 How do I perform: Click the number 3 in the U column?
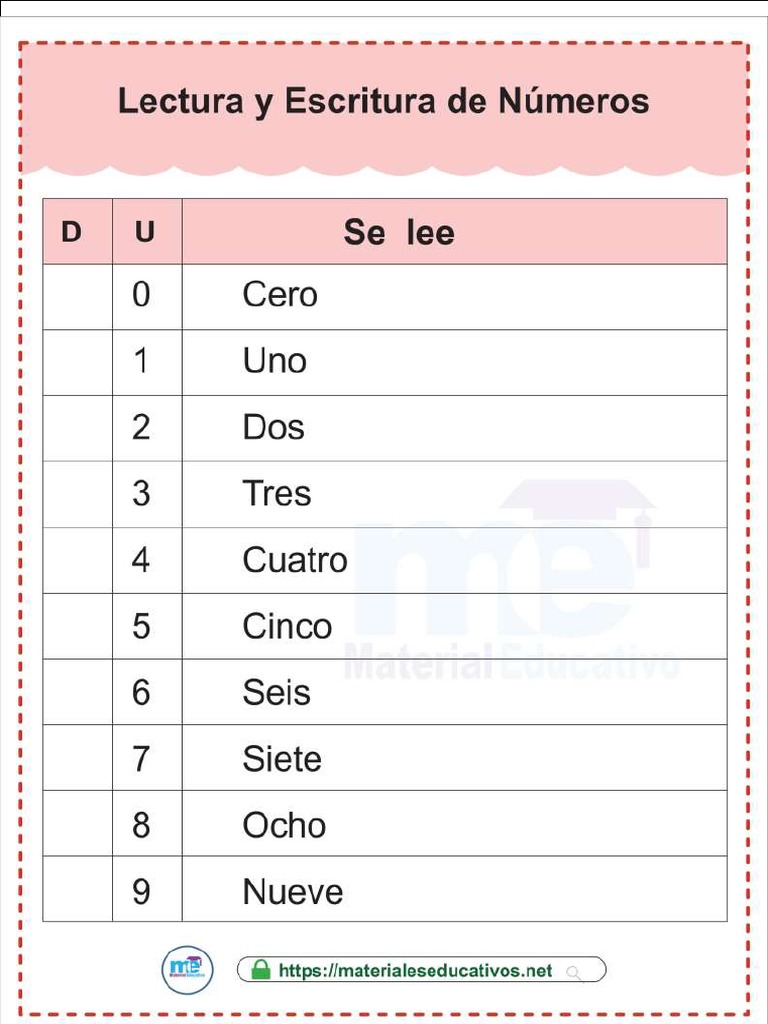[x=141, y=494]
